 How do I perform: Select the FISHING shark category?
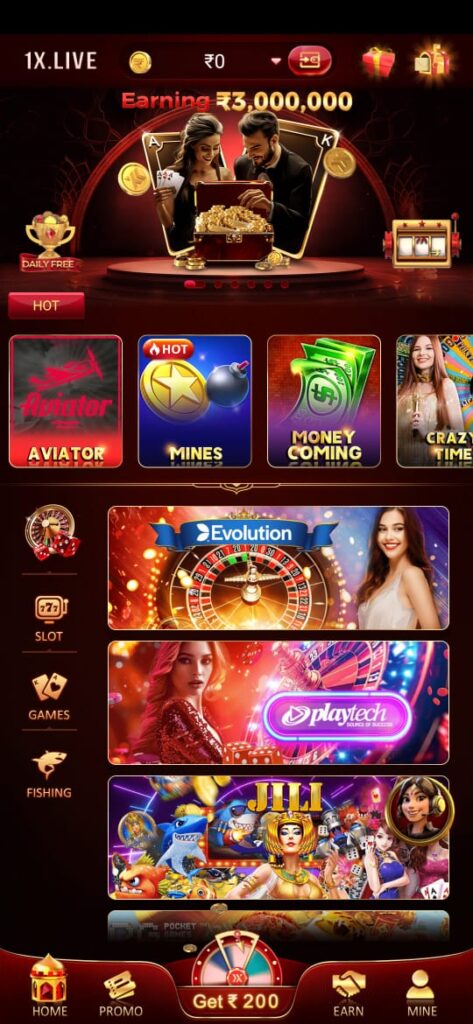(49, 775)
